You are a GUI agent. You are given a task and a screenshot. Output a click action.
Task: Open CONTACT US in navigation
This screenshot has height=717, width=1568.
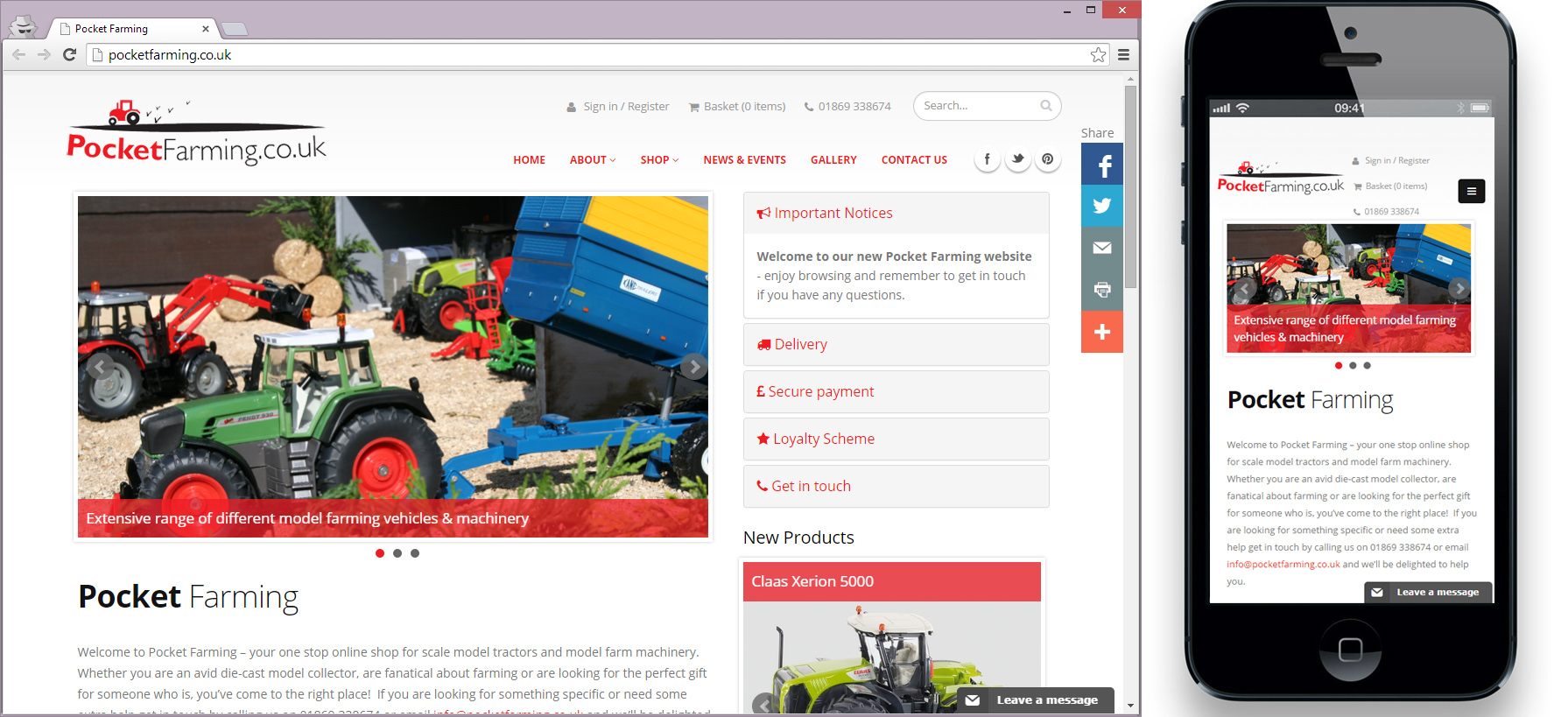[914, 160]
